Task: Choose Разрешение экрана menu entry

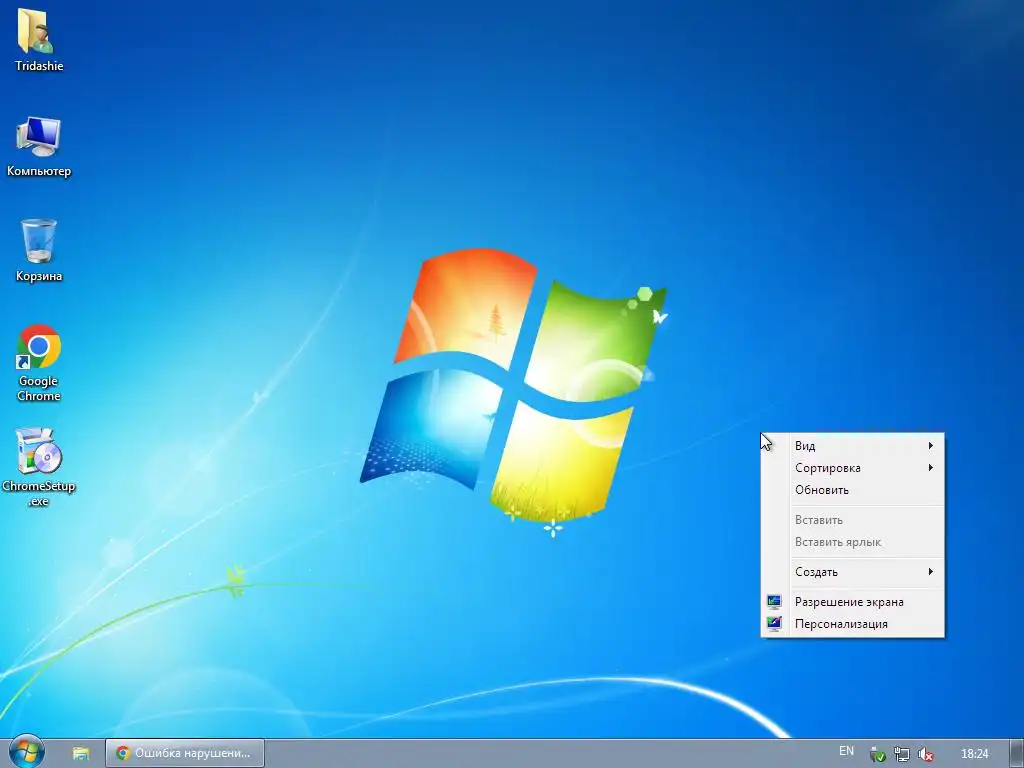Action: tap(852, 601)
